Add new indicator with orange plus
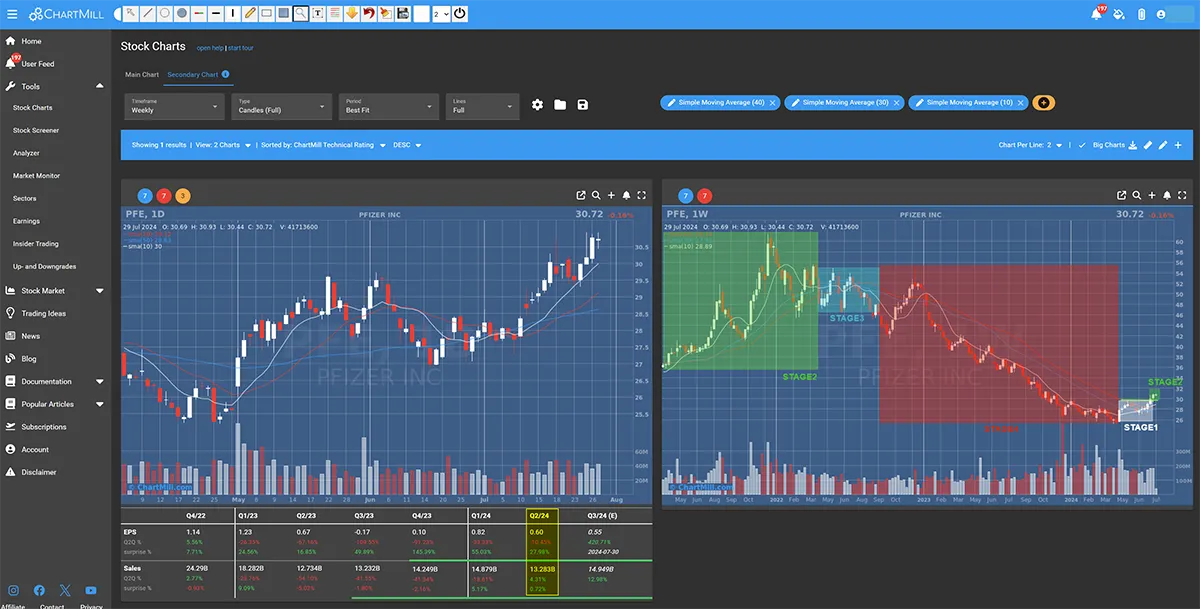 click(1044, 103)
